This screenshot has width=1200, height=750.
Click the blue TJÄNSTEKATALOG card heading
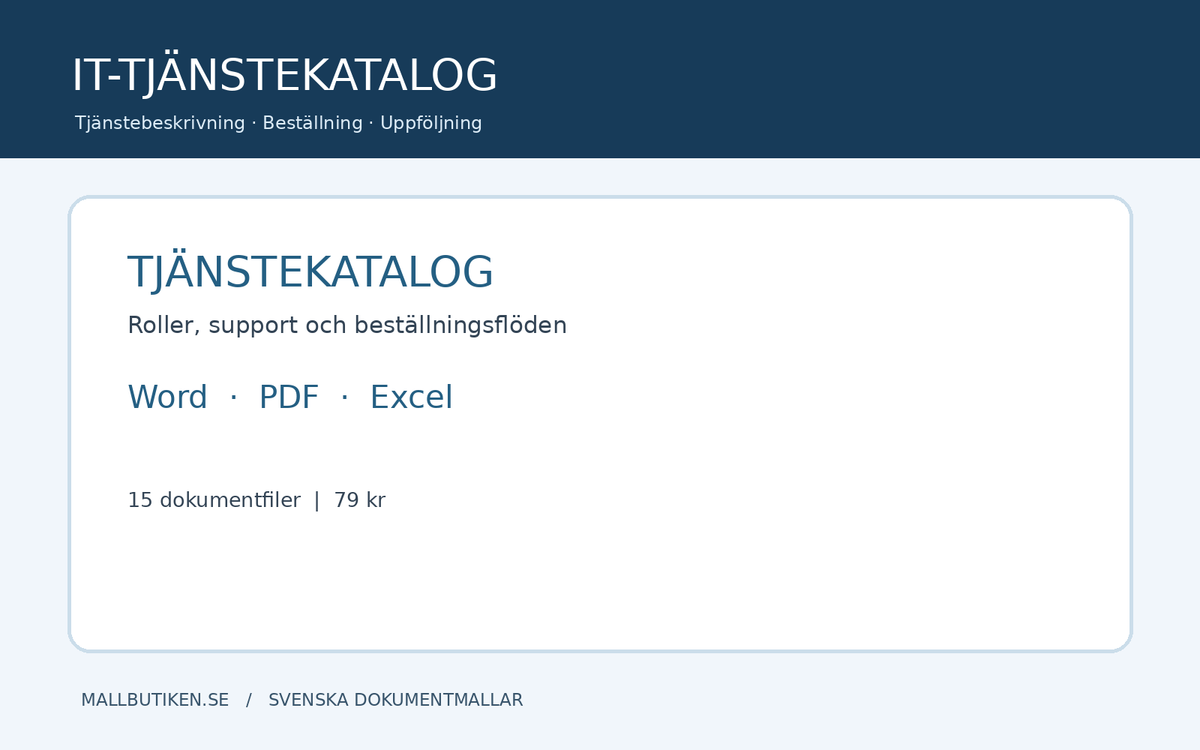[310, 272]
